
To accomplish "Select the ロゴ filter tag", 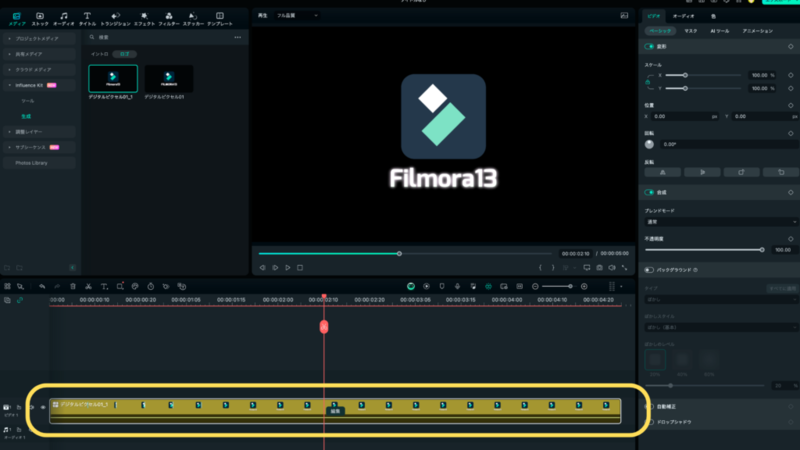I will [124, 54].
